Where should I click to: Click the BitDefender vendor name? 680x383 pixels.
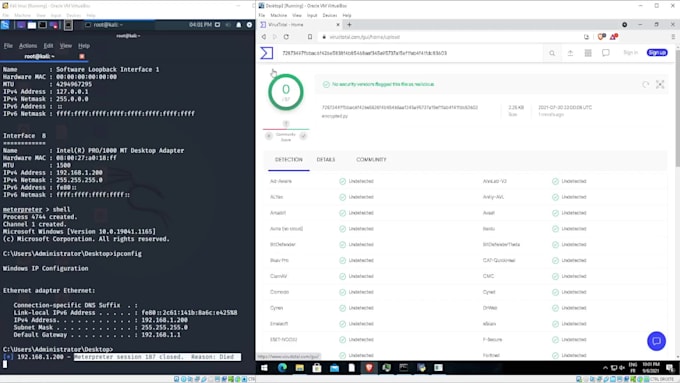coord(283,245)
